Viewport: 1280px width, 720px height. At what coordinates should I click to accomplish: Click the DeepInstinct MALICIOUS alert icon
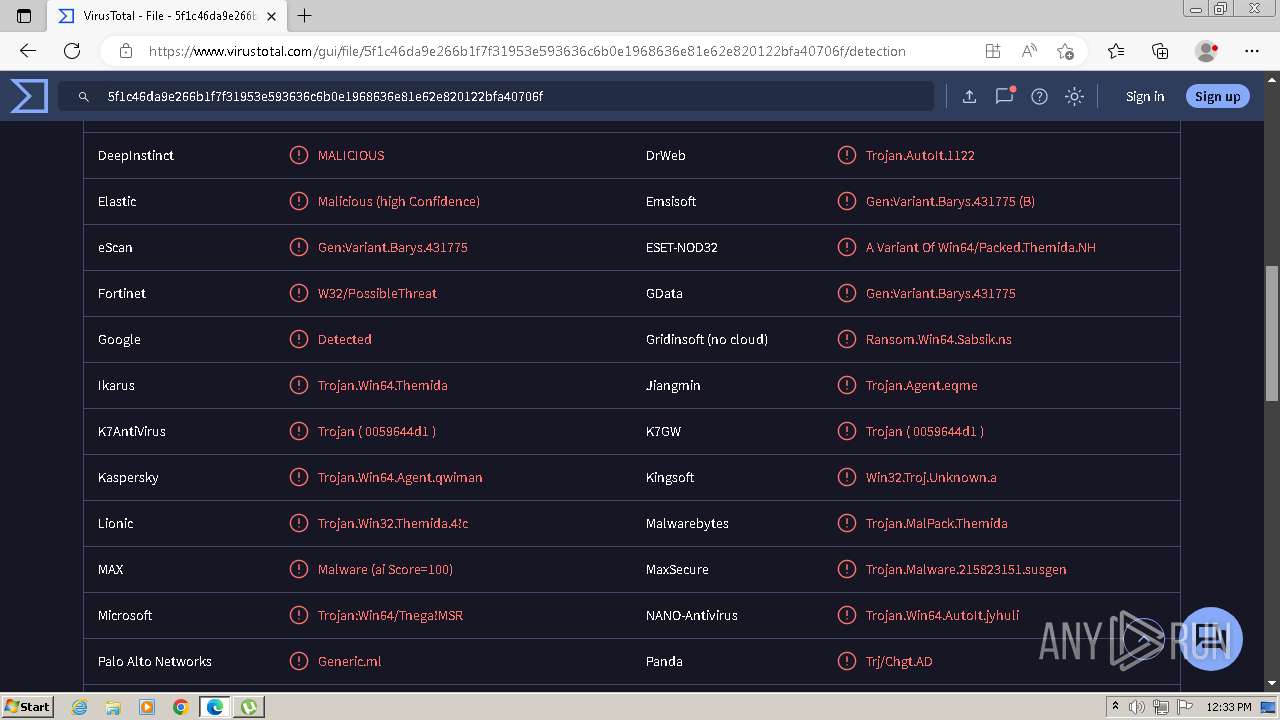pyautogui.click(x=298, y=155)
